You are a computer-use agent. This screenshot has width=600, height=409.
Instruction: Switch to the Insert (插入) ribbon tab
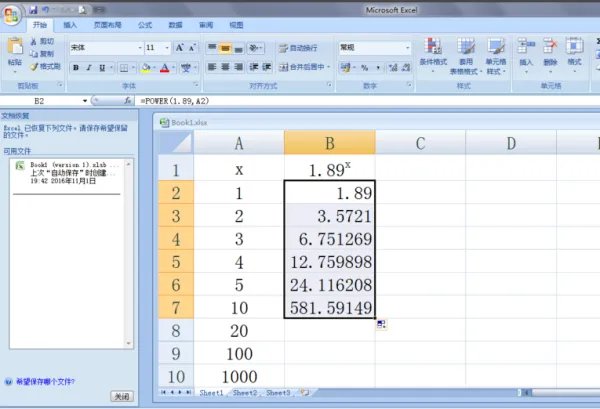pos(69,23)
